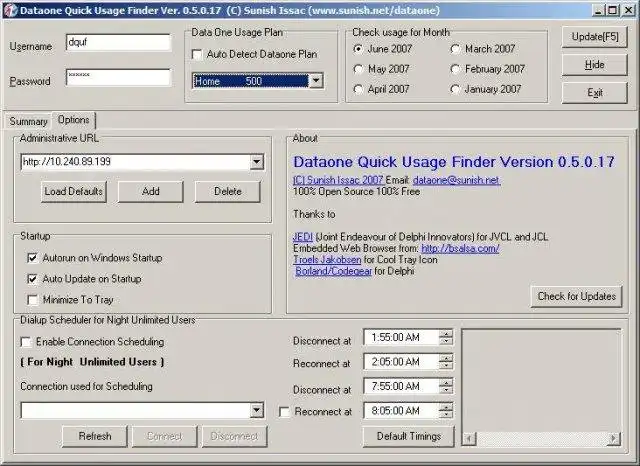Viewport: 640px width, 466px height.
Task: Open the Troels Jakobsen link
Action: [x=327, y=260]
